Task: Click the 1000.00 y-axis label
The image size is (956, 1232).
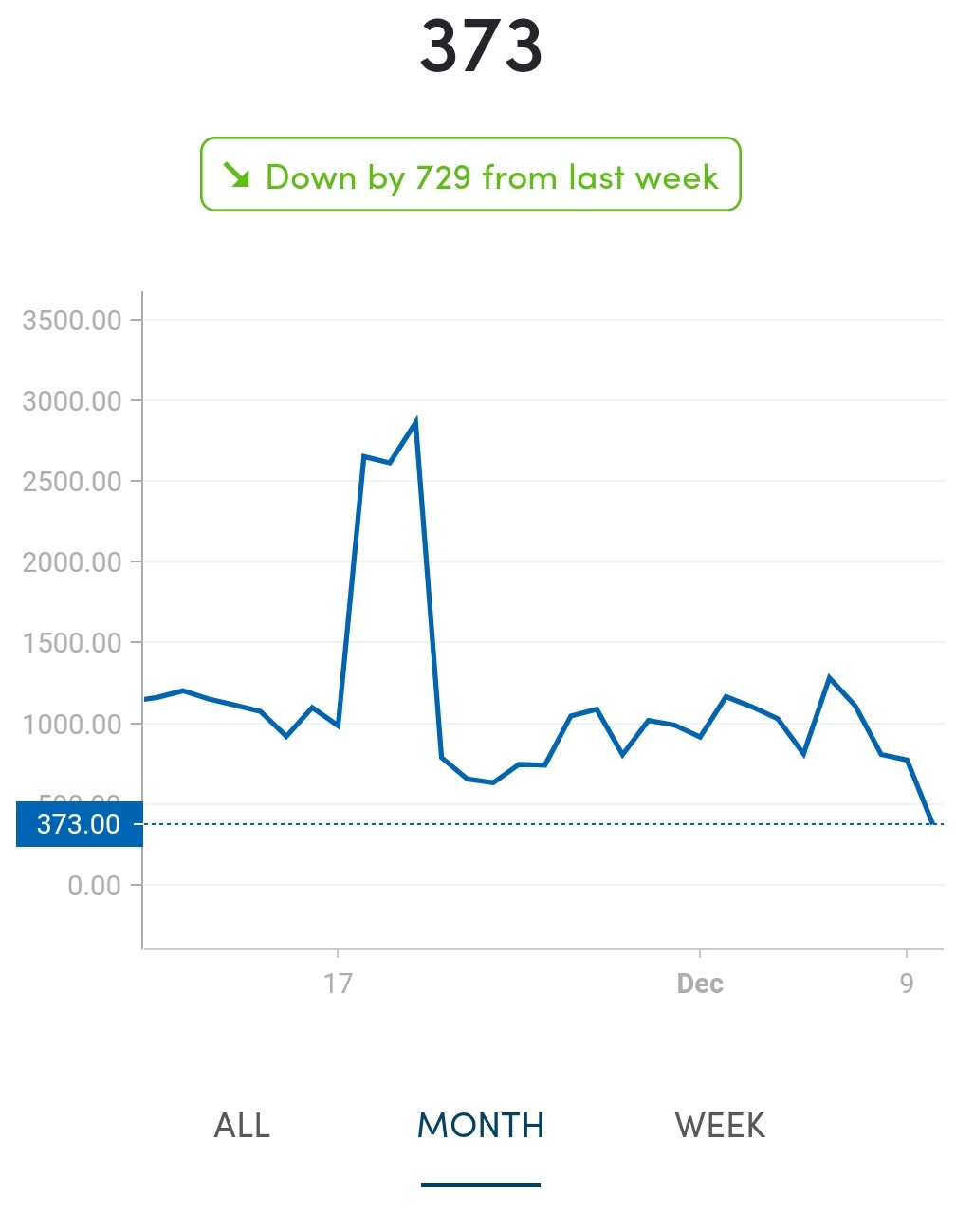Action: (72, 725)
